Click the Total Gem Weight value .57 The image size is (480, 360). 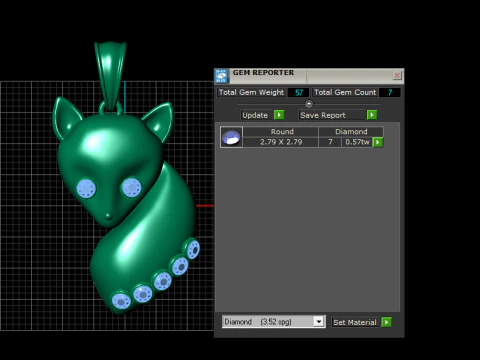(298, 93)
